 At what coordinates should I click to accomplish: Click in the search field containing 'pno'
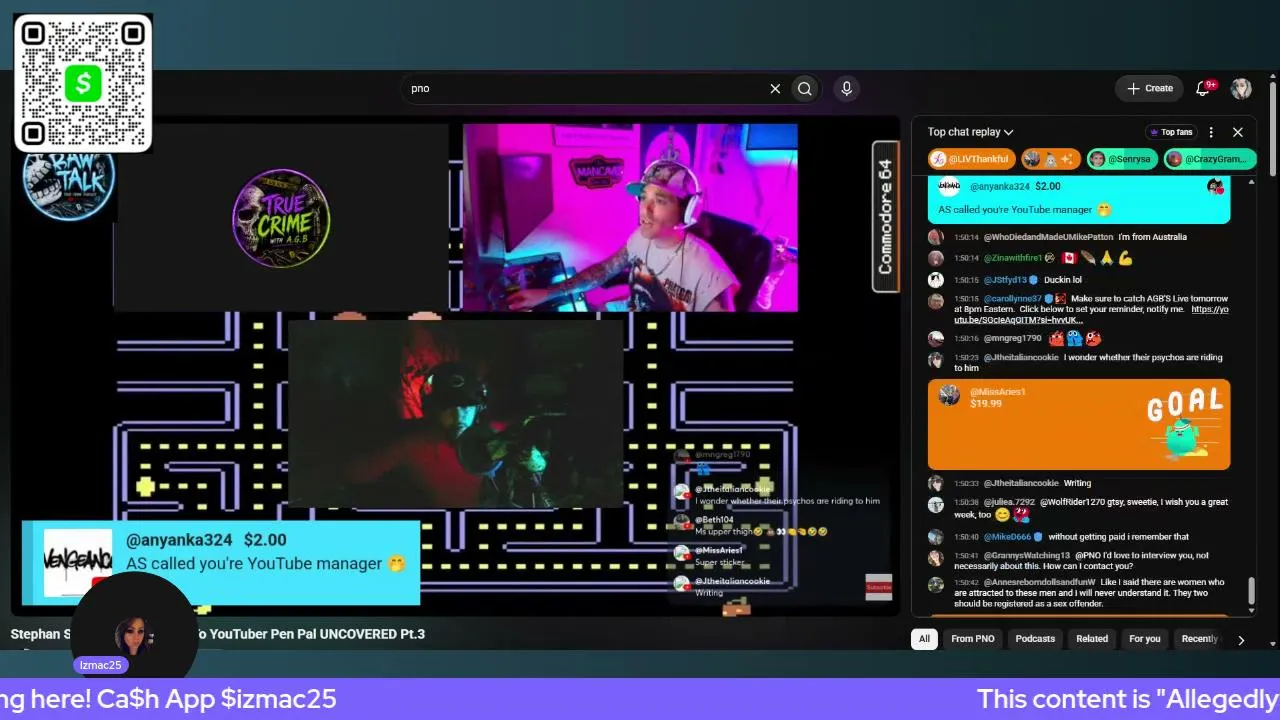(x=585, y=89)
